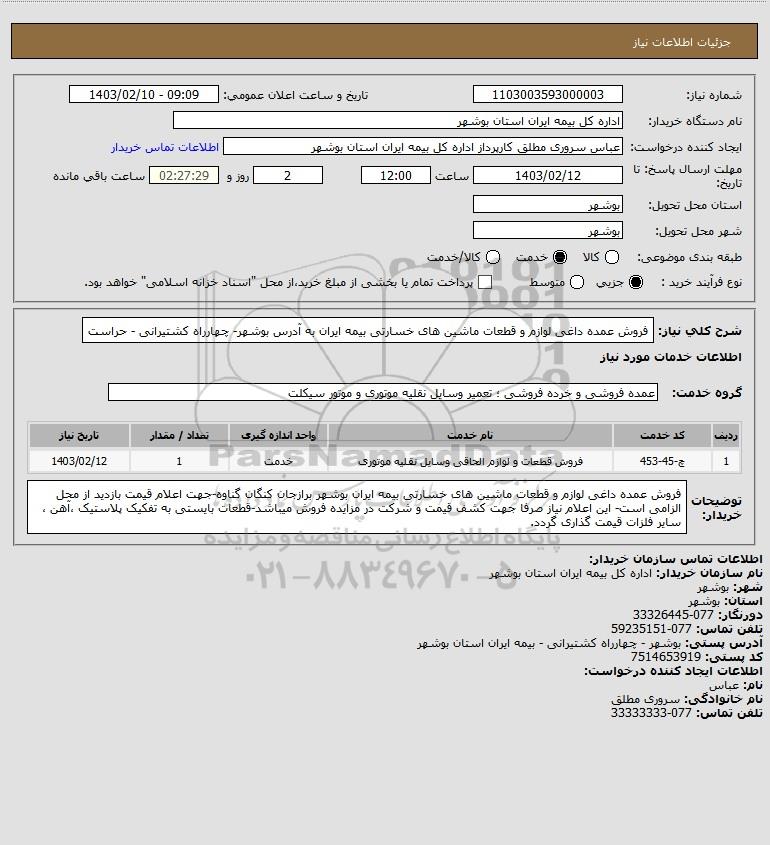Click the نام خدمت column header
Screen dimensions: 770x845
(x=470, y=435)
